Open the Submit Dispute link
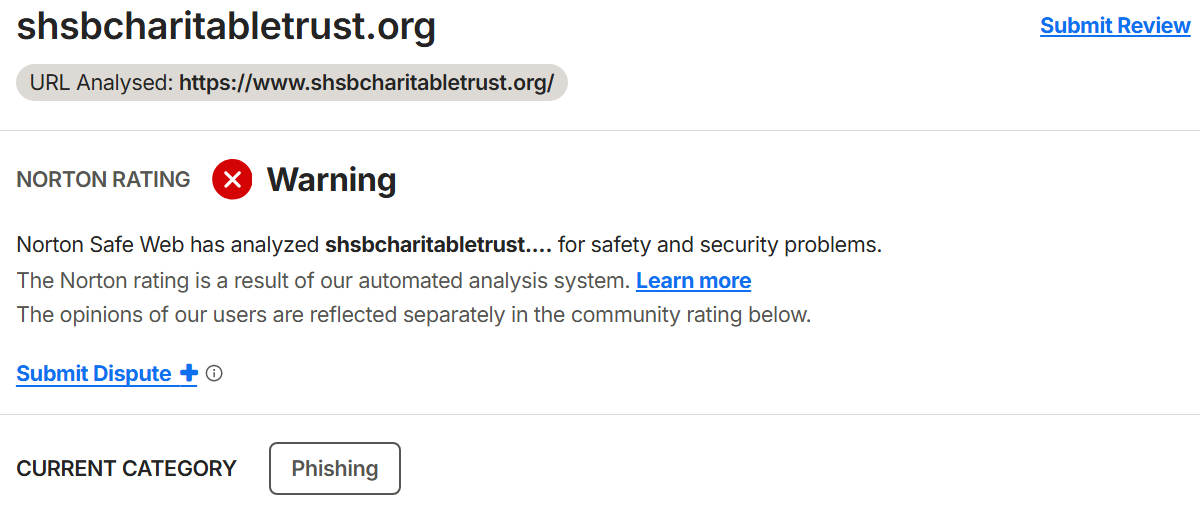The width and height of the screenshot is (1200, 507). point(94,373)
